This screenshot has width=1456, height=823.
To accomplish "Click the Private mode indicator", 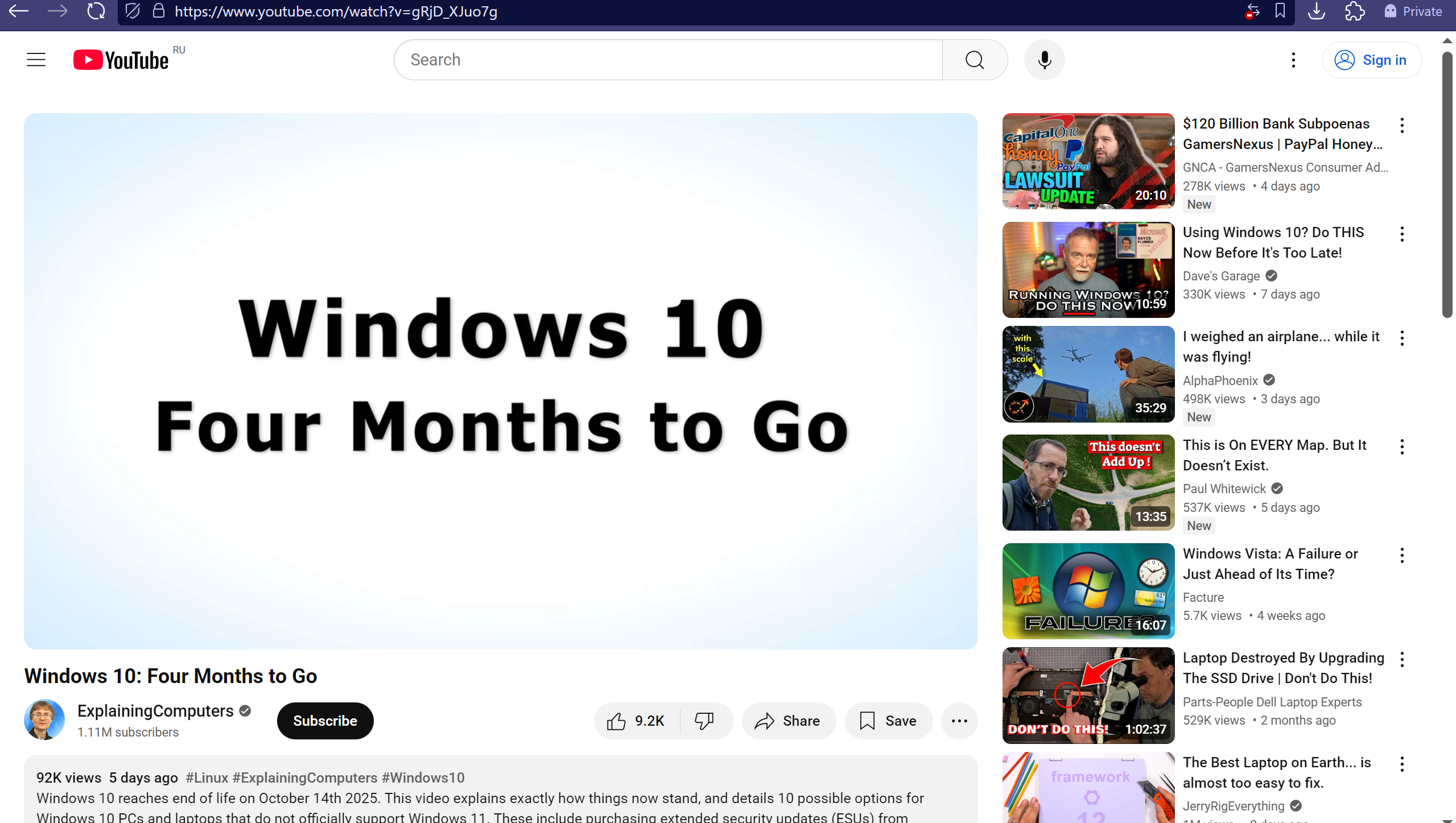I will 1414,11.
